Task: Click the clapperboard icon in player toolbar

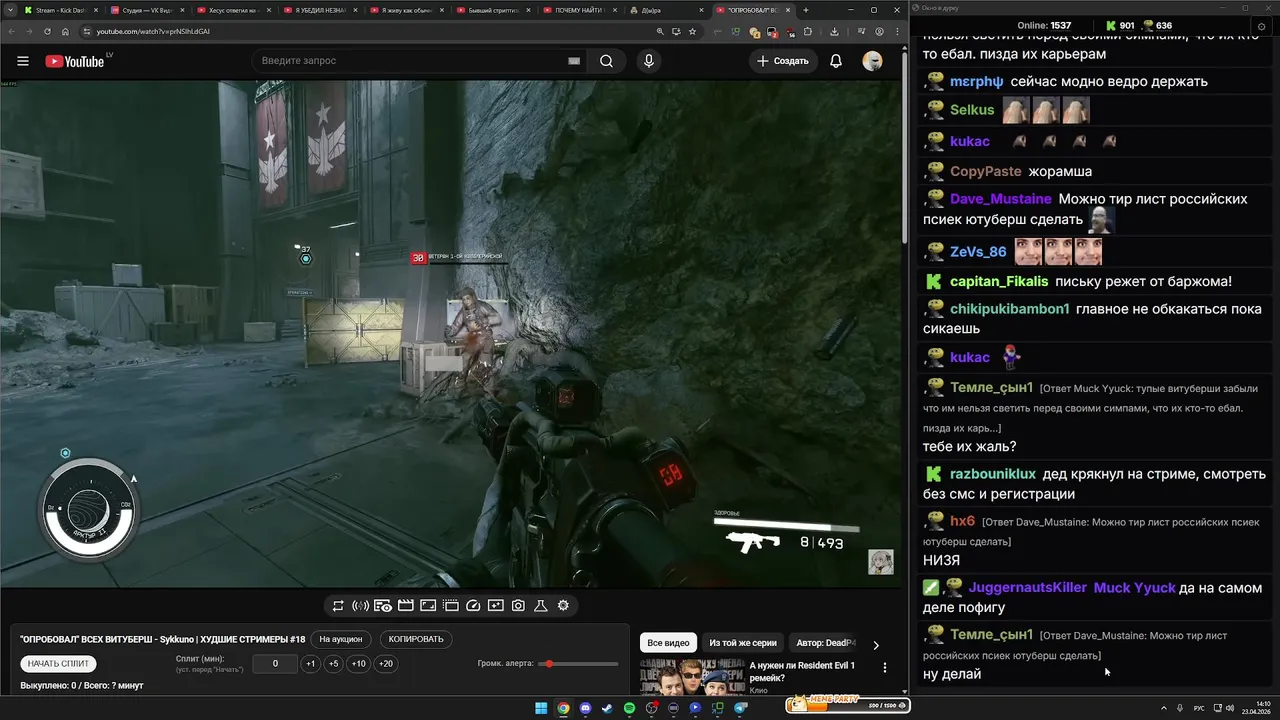Action: [x=406, y=606]
